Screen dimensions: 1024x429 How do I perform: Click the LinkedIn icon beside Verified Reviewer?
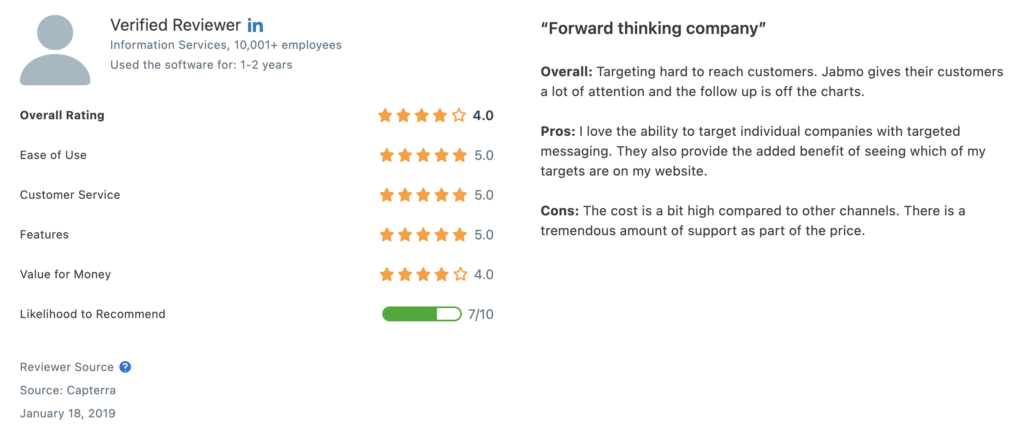pyautogui.click(x=255, y=25)
